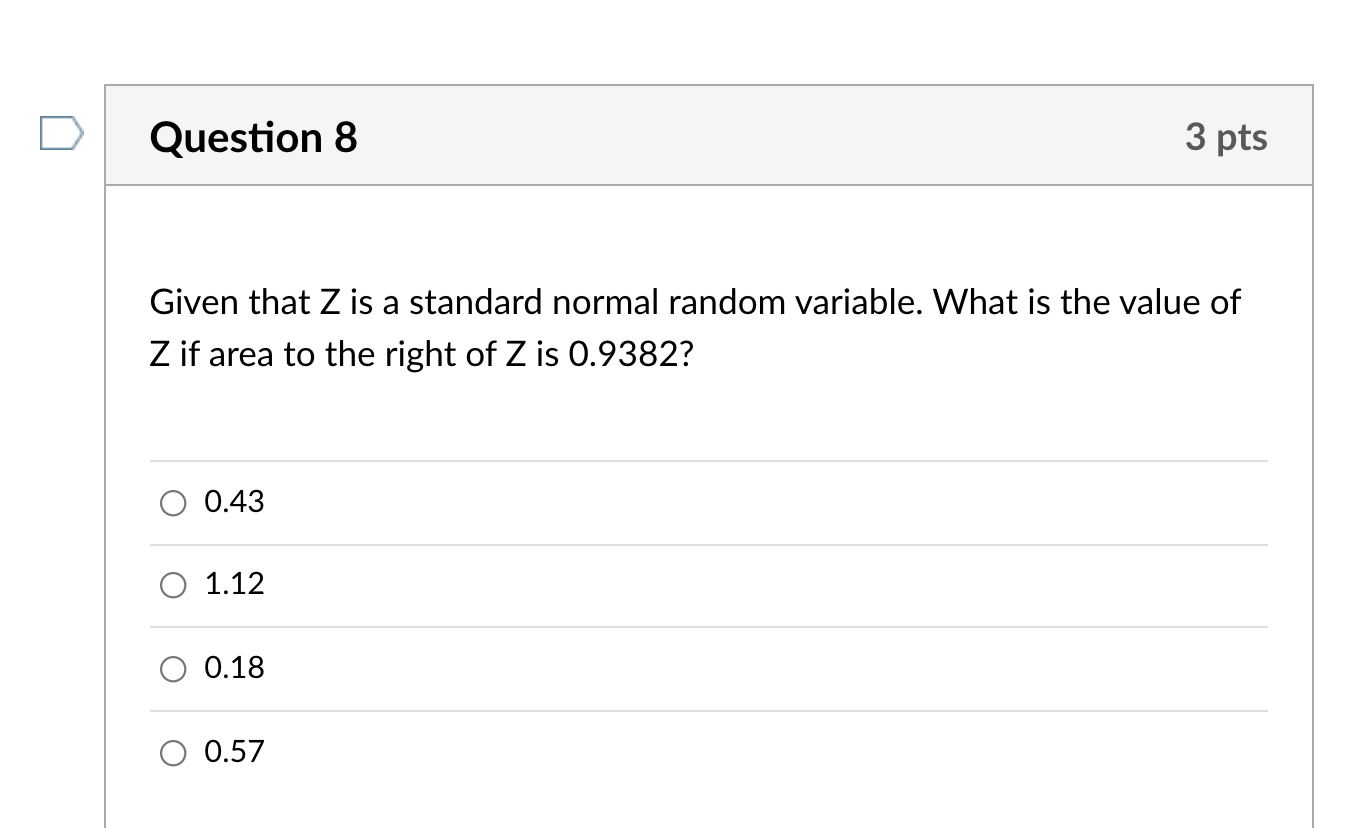Screen dimensions: 1354x828
Task: Select the 0.18 answer radio button
Action: [172, 669]
